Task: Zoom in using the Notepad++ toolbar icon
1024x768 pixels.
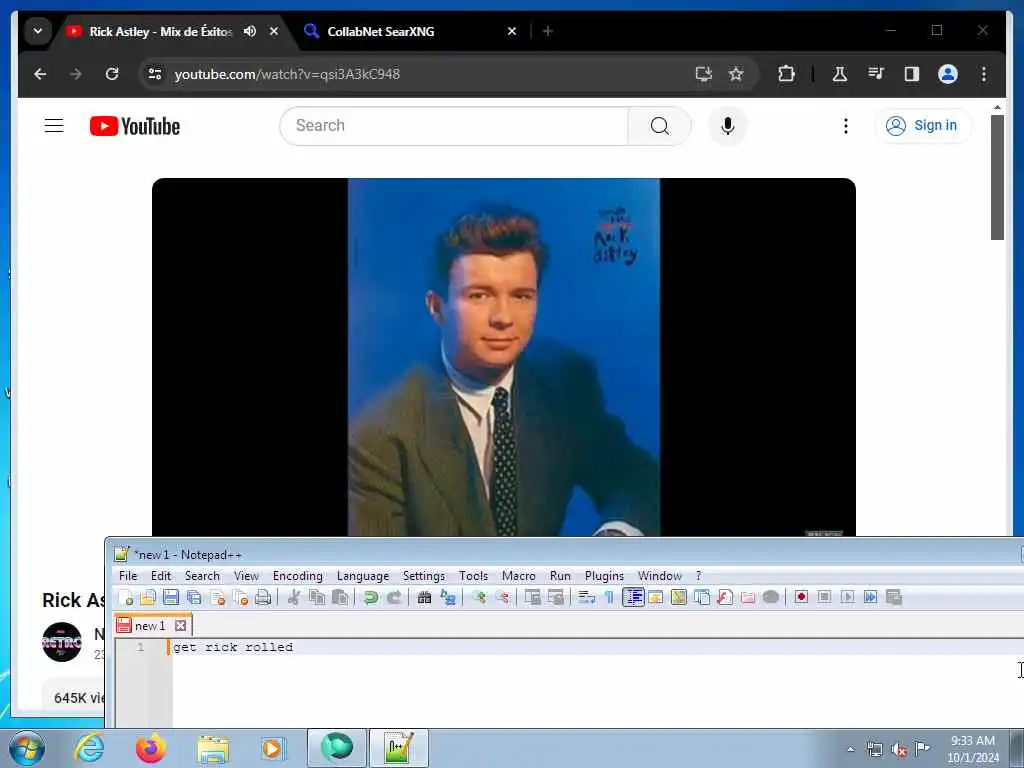Action: pyautogui.click(x=479, y=597)
